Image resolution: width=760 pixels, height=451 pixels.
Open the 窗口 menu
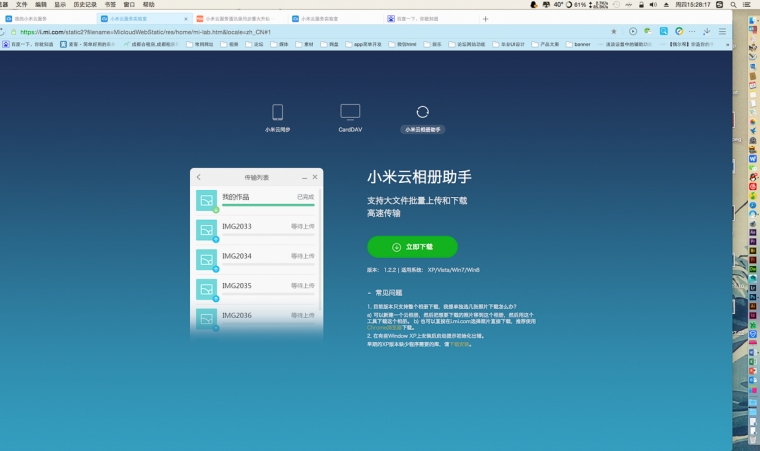[129, 4]
